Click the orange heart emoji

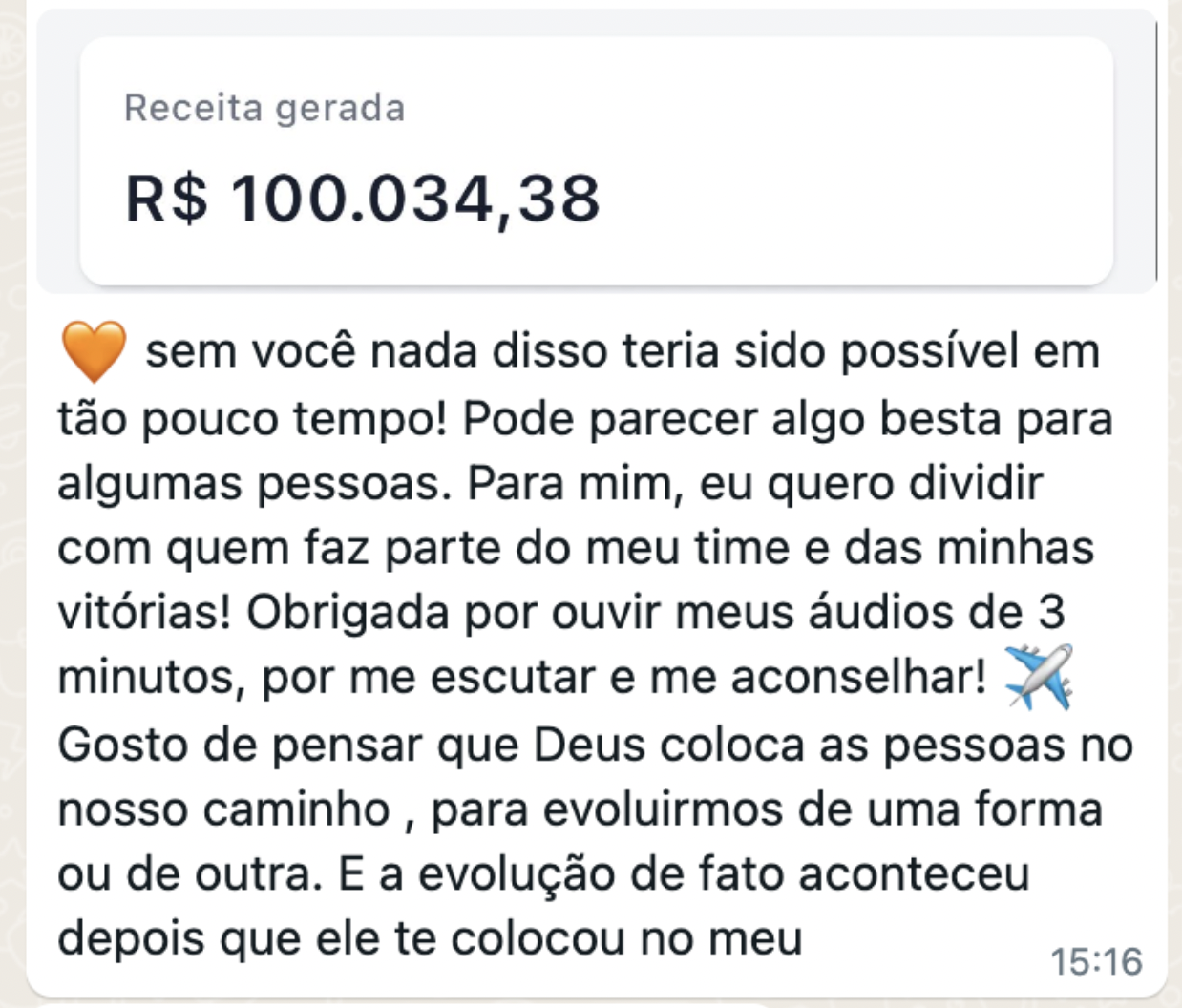[93, 352]
